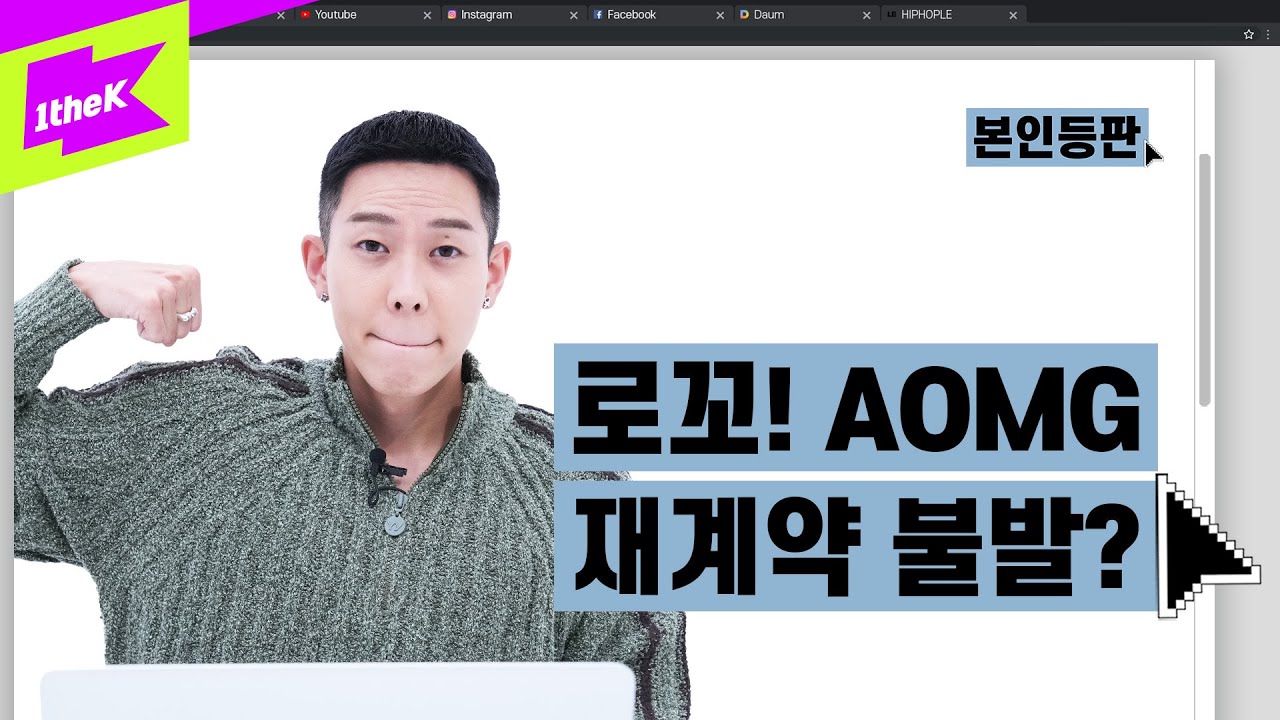The image size is (1280, 720).
Task: Open the browser three-dot menu
Action: 1268,34
